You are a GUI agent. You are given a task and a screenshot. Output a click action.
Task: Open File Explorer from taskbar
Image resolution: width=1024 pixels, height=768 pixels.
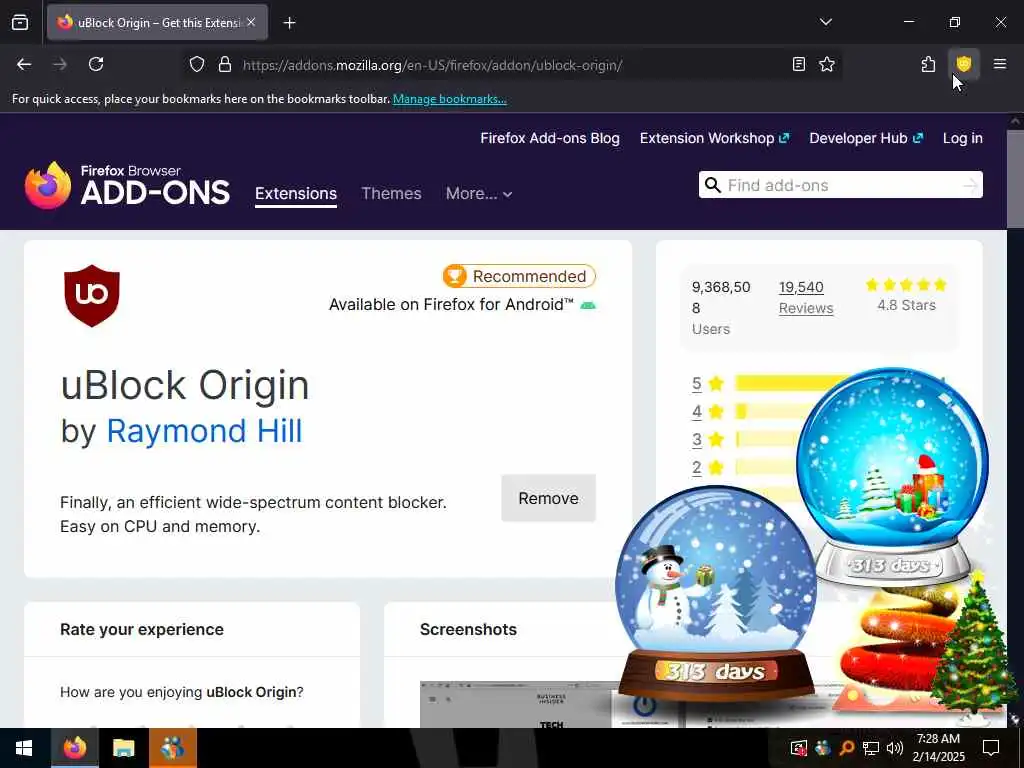coord(123,748)
